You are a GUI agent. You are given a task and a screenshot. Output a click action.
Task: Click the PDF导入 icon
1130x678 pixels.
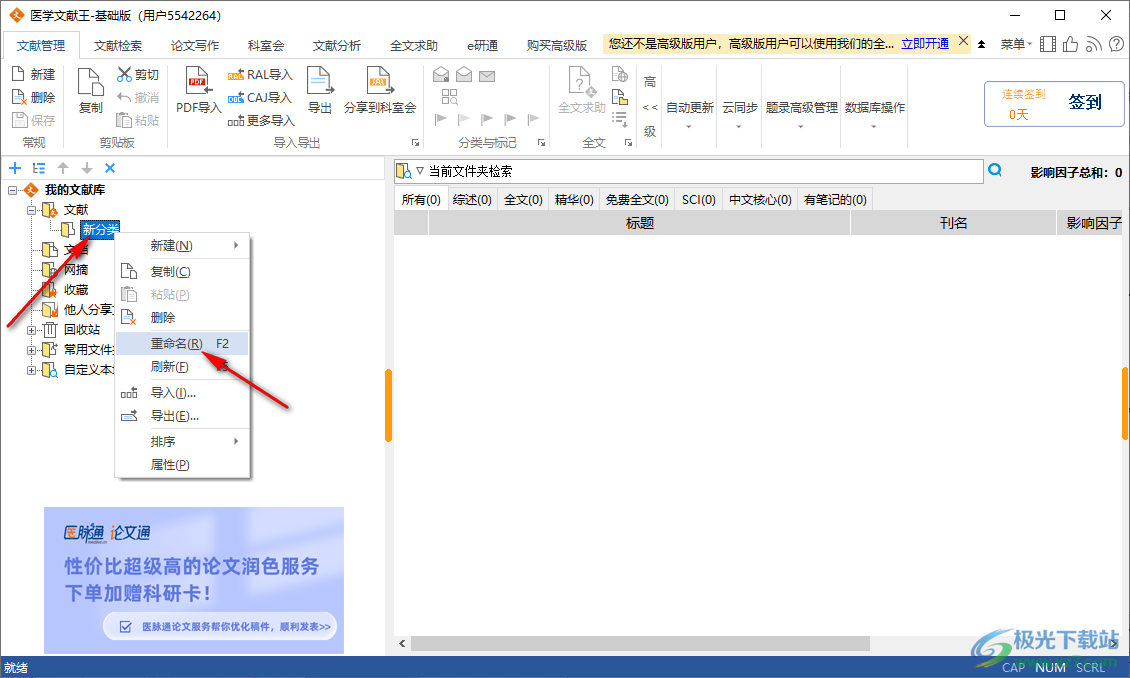pyautogui.click(x=197, y=81)
